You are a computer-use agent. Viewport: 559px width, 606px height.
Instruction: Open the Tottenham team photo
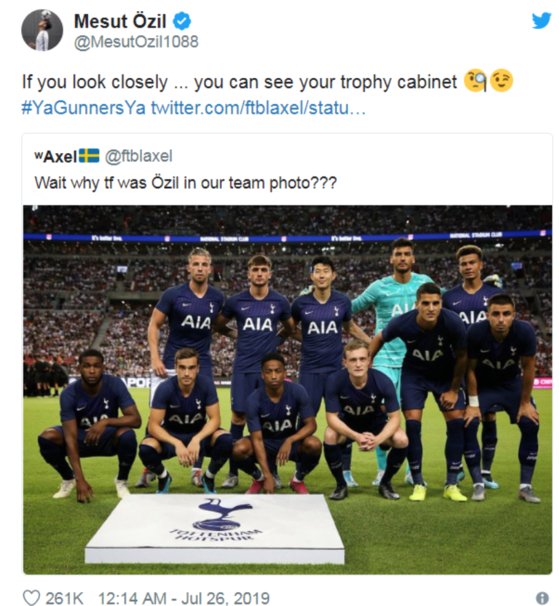point(287,390)
